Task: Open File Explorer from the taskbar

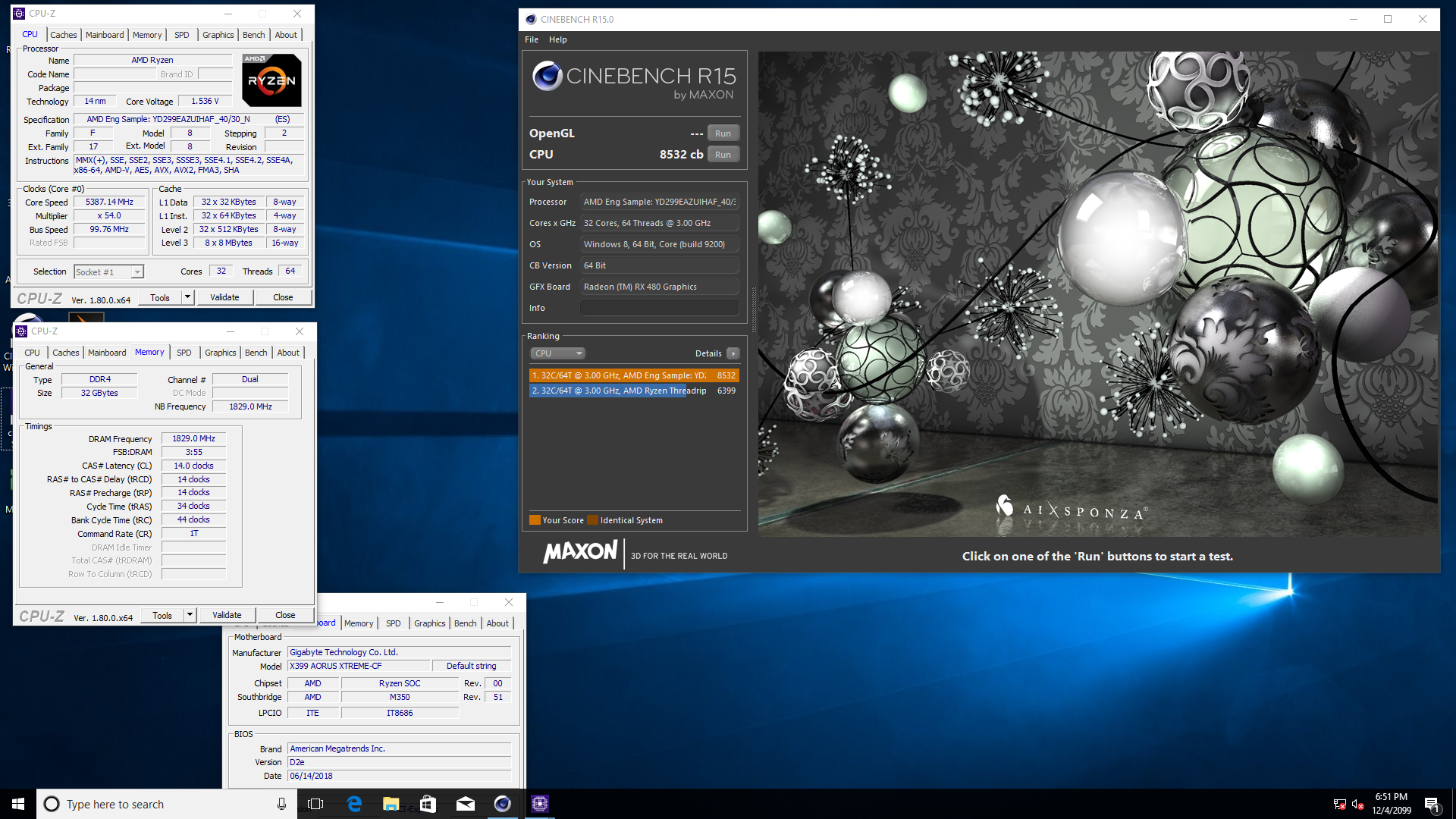Action: pos(391,804)
